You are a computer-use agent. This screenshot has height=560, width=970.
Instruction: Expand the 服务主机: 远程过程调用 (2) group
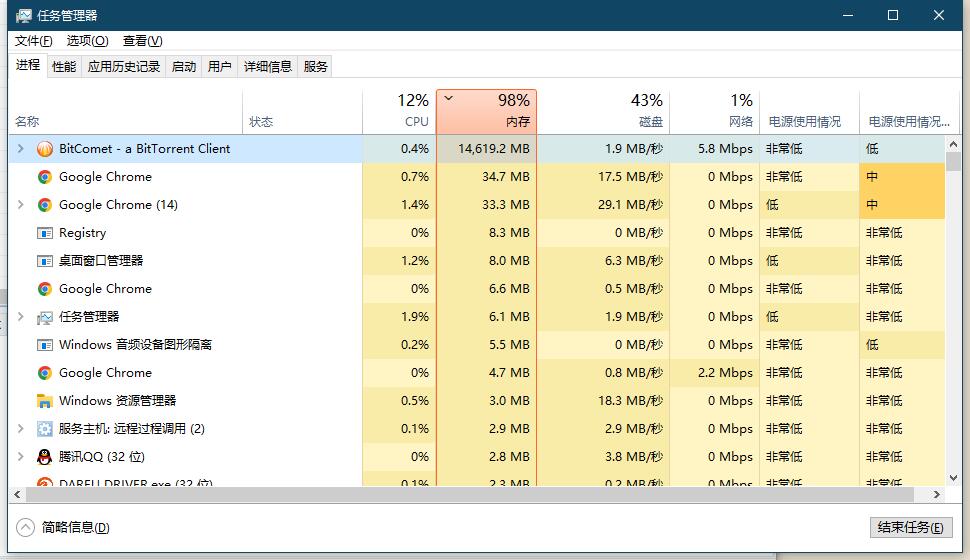point(20,428)
